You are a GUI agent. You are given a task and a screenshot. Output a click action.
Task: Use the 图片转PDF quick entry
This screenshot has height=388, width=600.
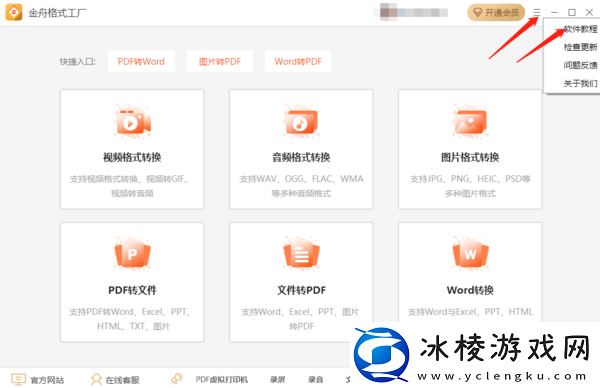click(x=220, y=61)
